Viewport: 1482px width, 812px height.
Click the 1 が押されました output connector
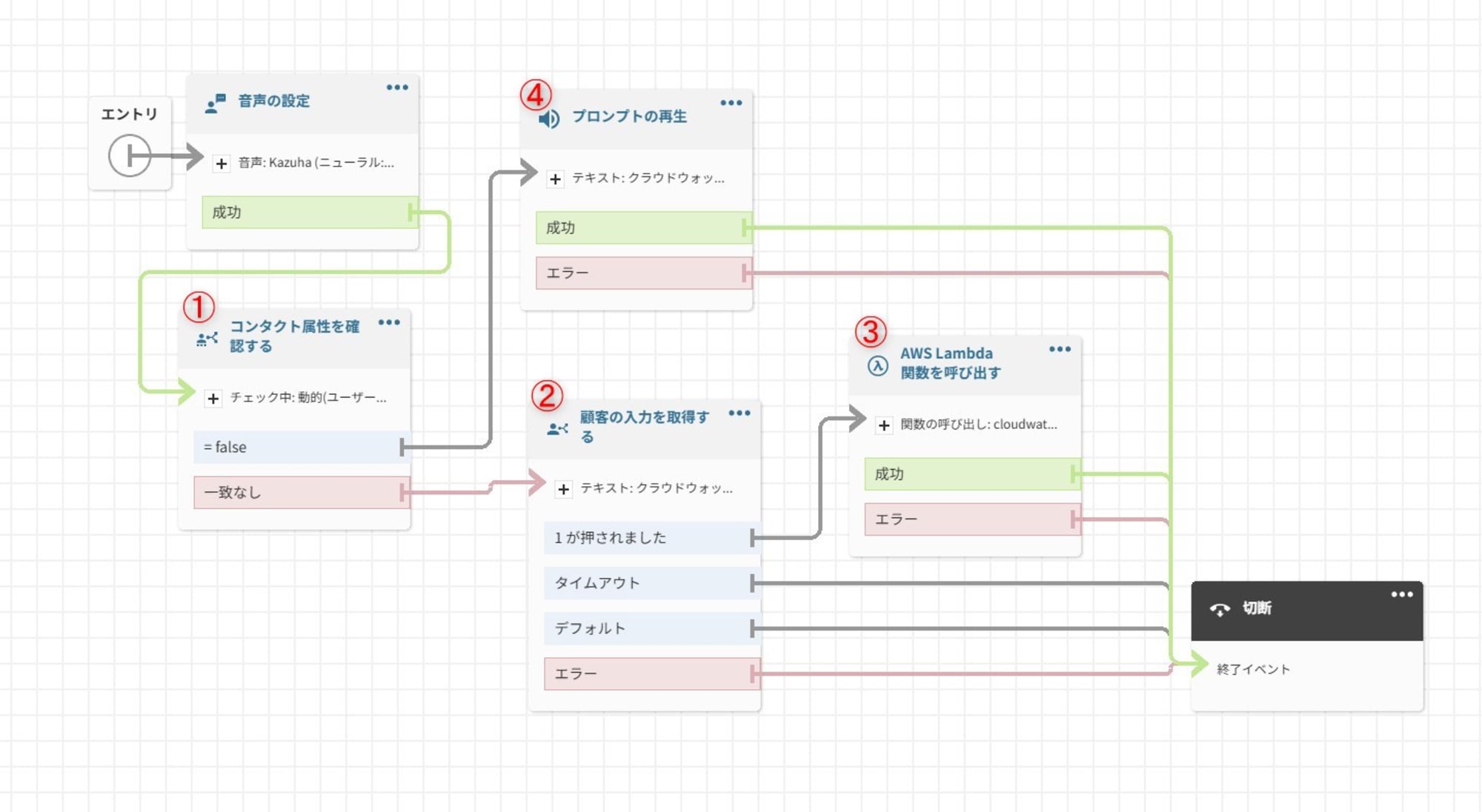(x=754, y=539)
